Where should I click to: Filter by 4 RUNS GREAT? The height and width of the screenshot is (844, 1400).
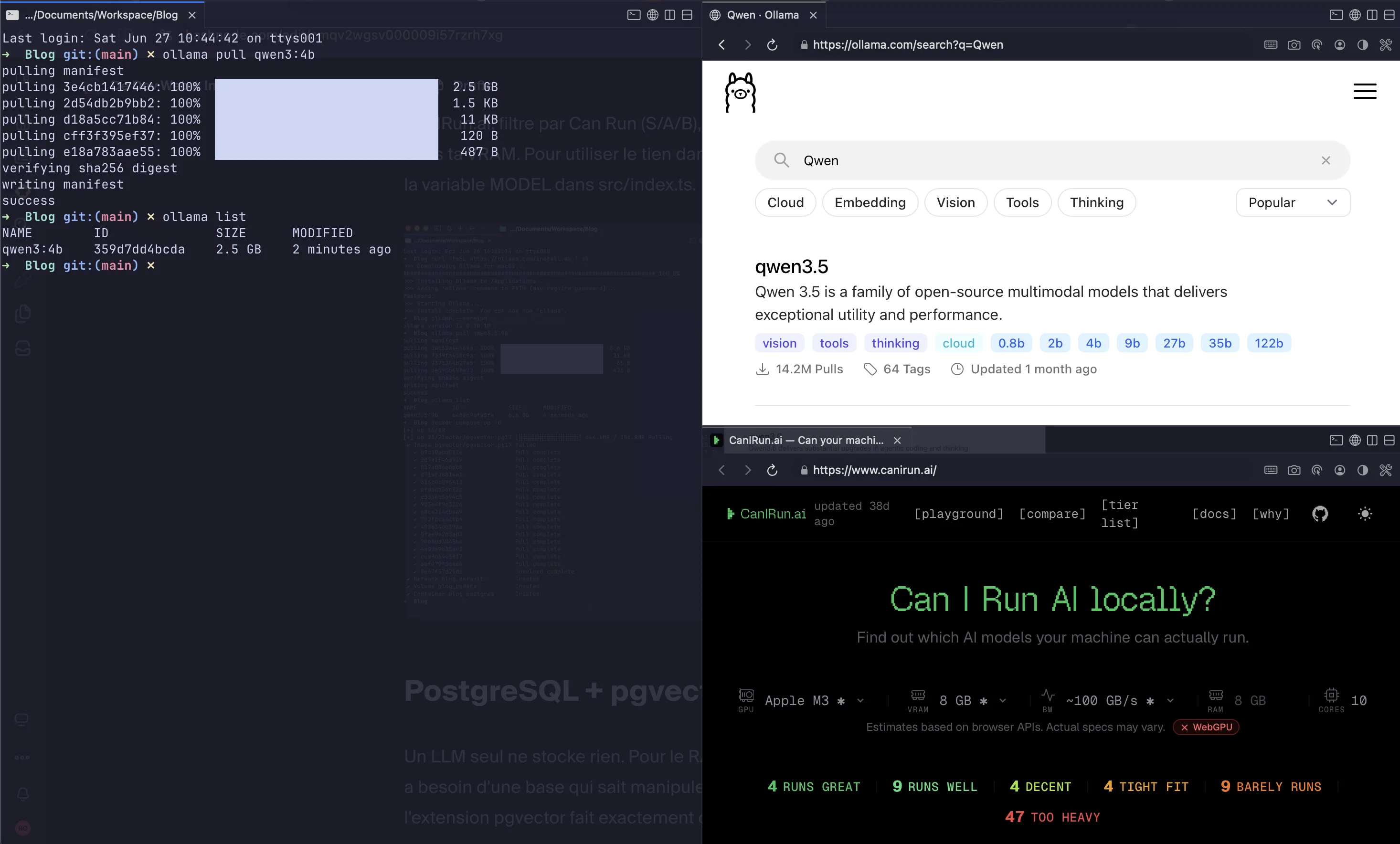click(814, 787)
